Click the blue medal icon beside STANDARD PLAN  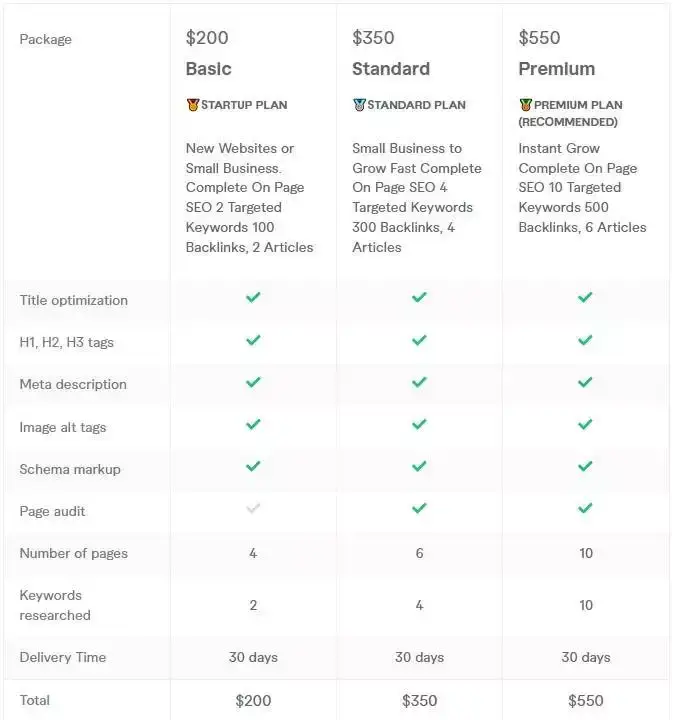[x=359, y=105]
